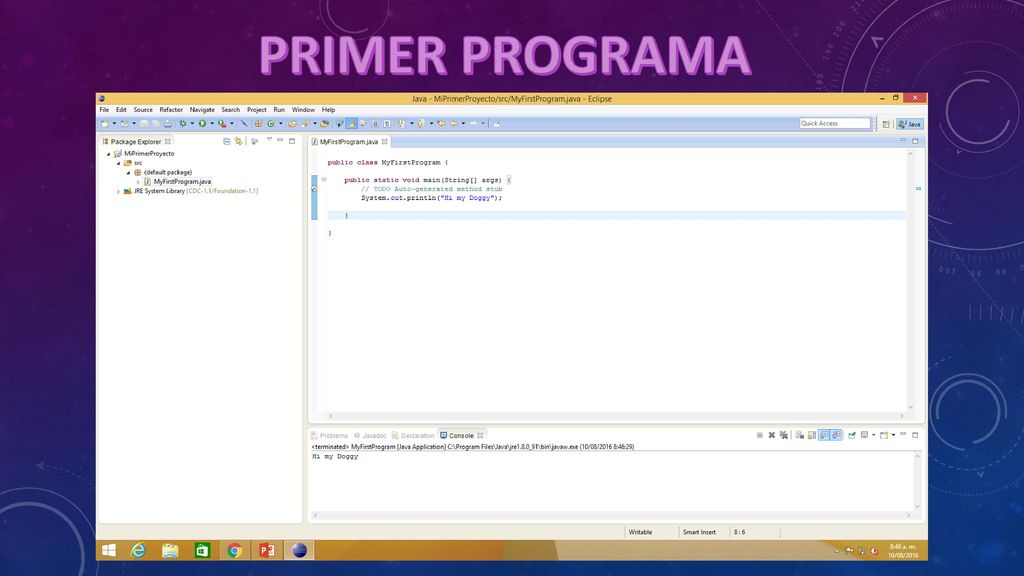Click the Print toolbar icon

pos(168,123)
